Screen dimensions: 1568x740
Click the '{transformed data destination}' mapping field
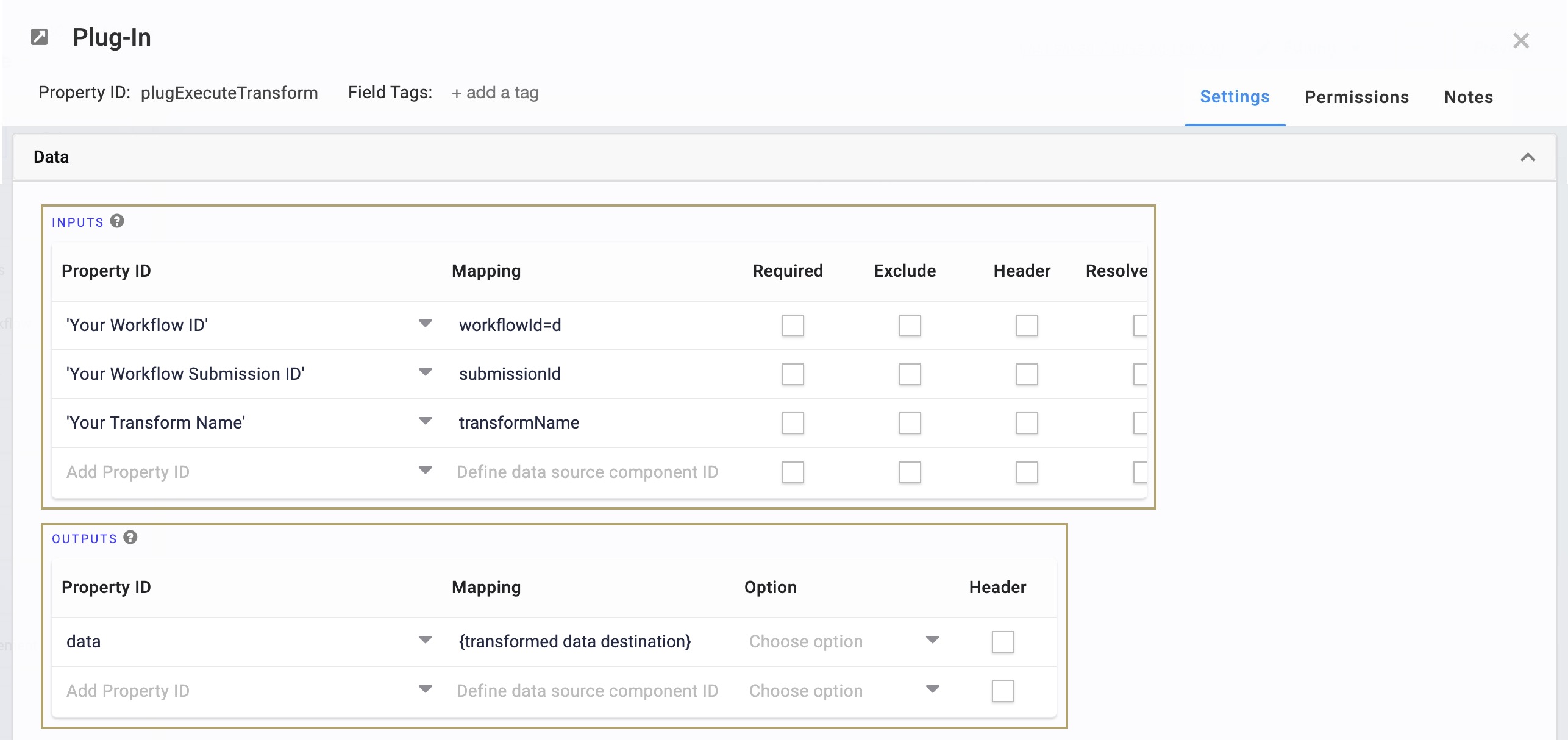[596, 642]
